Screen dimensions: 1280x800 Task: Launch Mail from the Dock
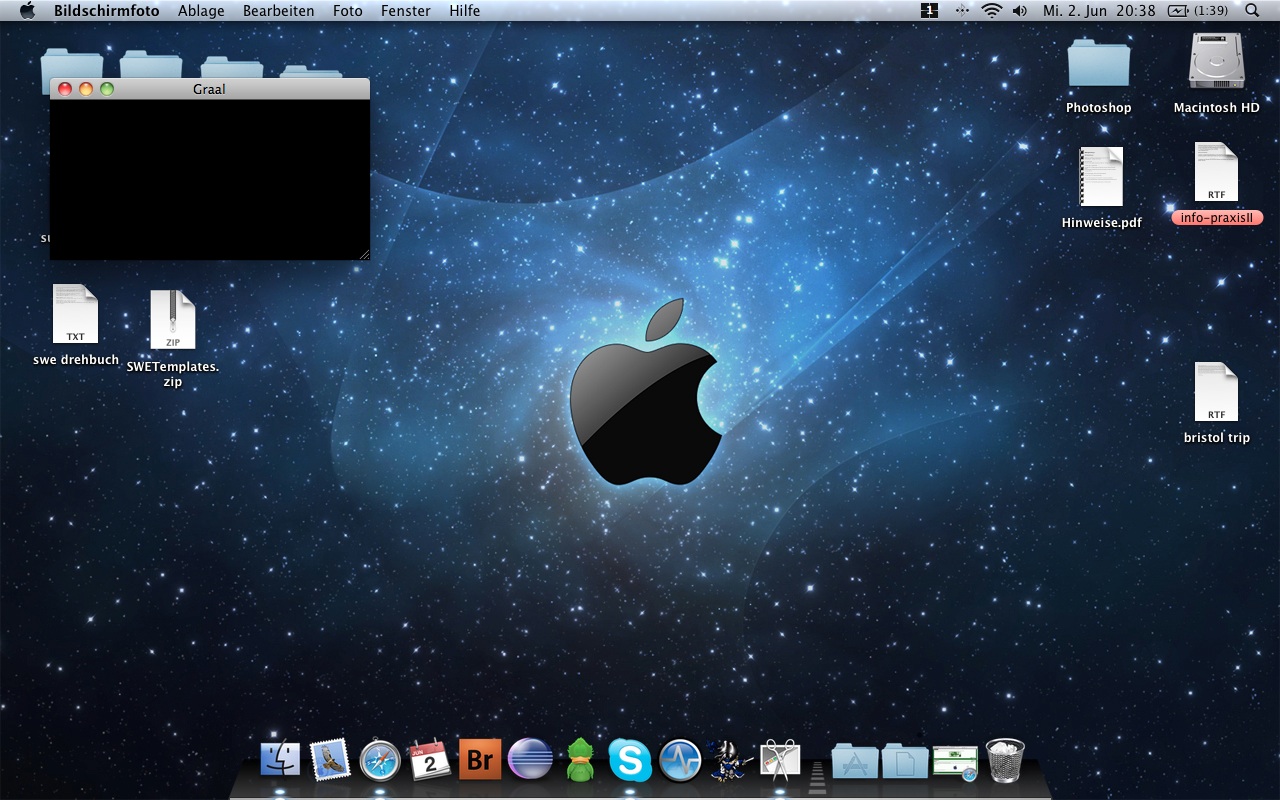click(329, 761)
